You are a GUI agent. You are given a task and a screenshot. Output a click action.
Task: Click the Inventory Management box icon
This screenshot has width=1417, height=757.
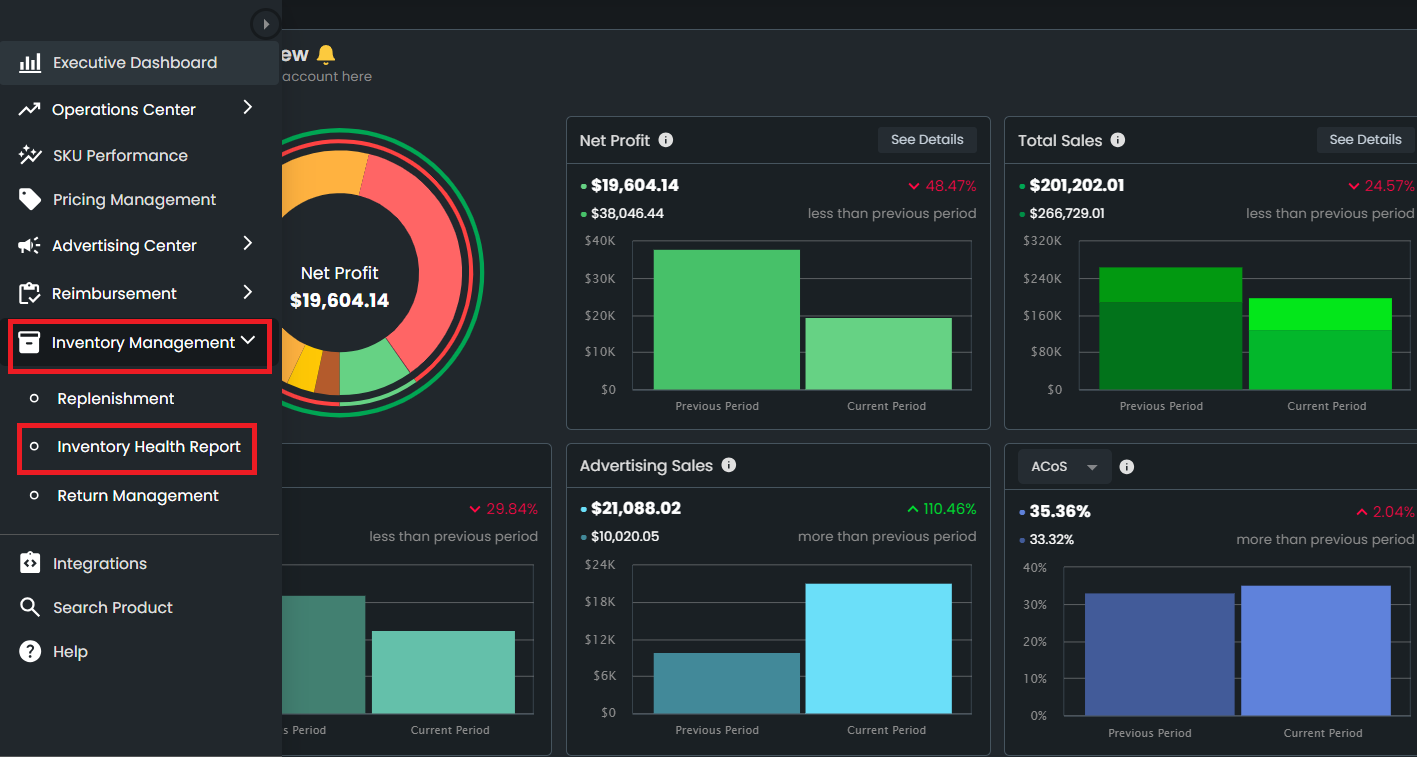tap(29, 342)
